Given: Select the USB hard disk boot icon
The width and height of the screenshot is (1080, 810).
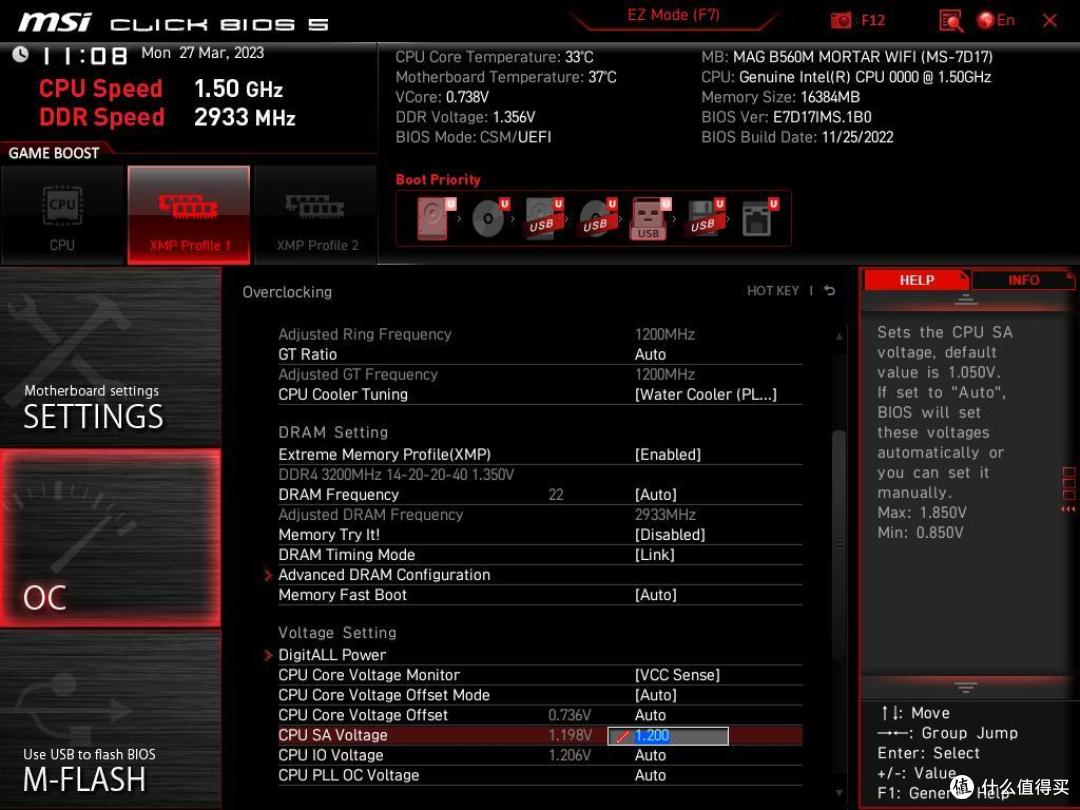Looking at the screenshot, I should [x=543, y=218].
